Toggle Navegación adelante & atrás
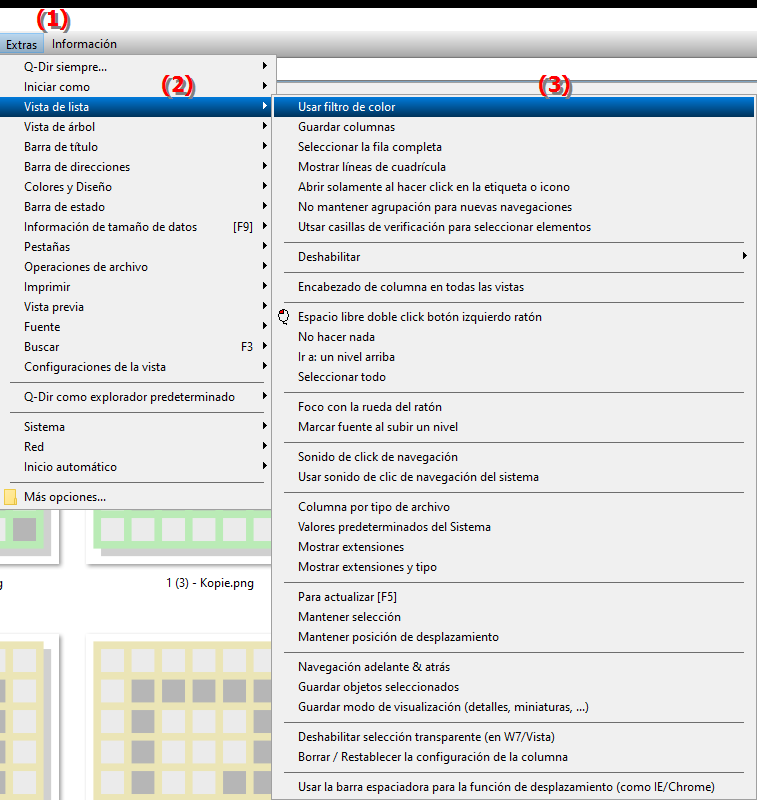This screenshot has height=800, width=757. coord(514,667)
